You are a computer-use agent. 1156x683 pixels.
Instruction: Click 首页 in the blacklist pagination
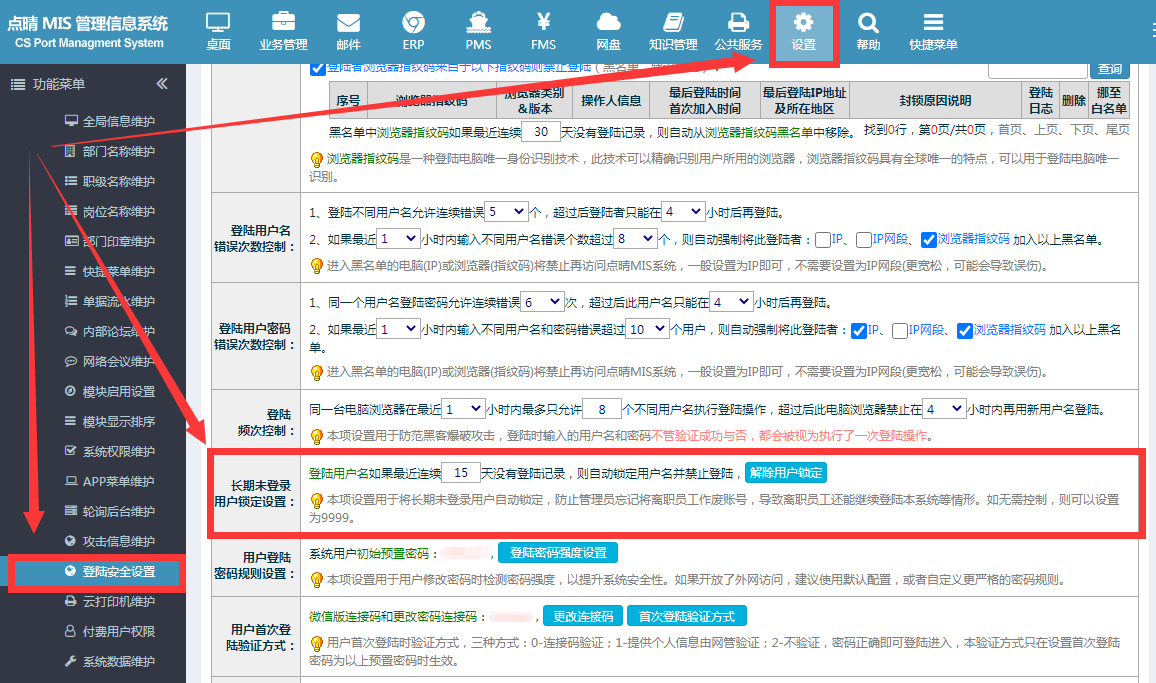(1010, 130)
